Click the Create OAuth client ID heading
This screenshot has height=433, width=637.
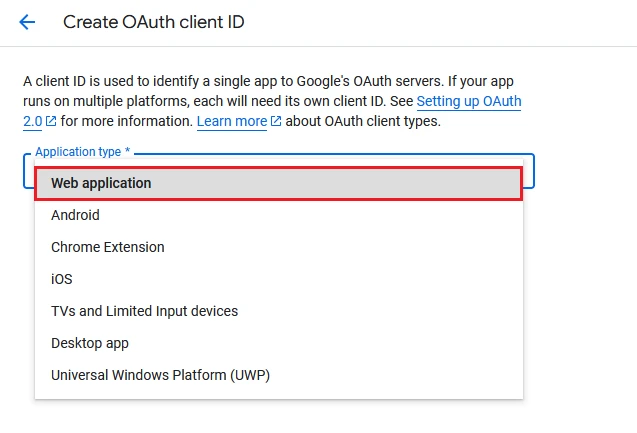154,22
